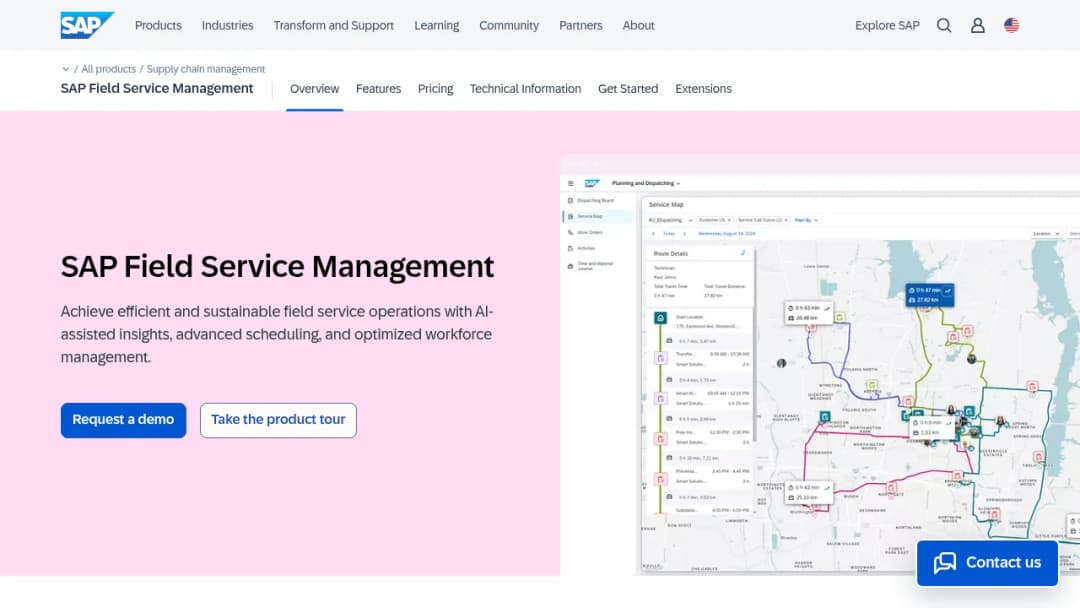Image resolution: width=1080 pixels, height=608 pixels.
Task: Open the user account icon
Action: pyautogui.click(x=977, y=25)
